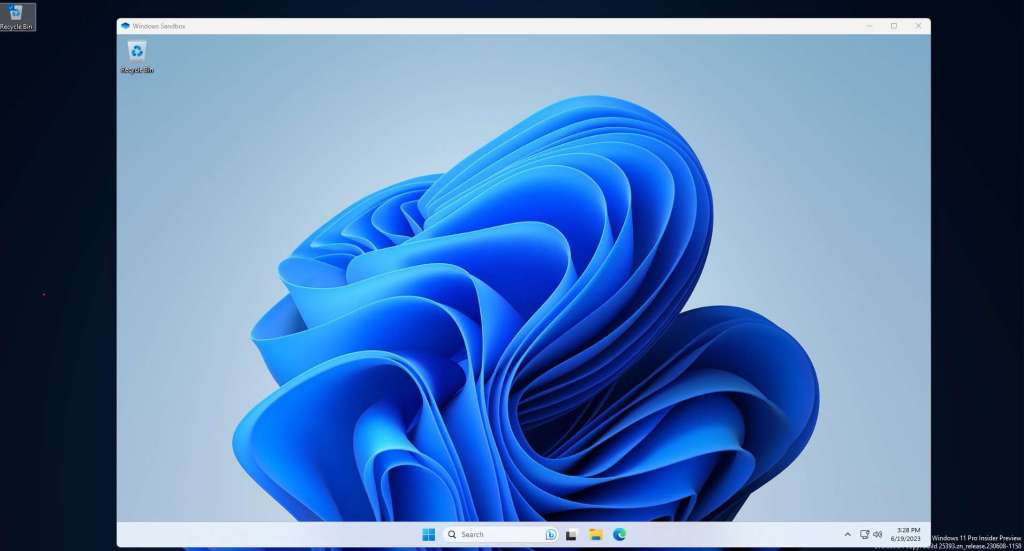Open the volume speaker tray icon
1024x551 pixels.
click(x=878, y=535)
